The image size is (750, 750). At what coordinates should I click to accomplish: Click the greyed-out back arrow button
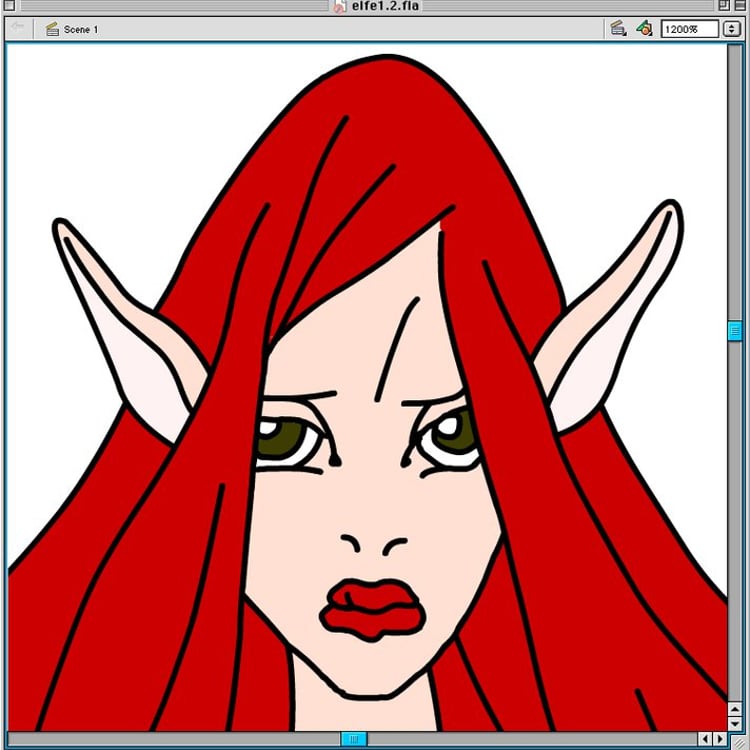click(x=18, y=27)
